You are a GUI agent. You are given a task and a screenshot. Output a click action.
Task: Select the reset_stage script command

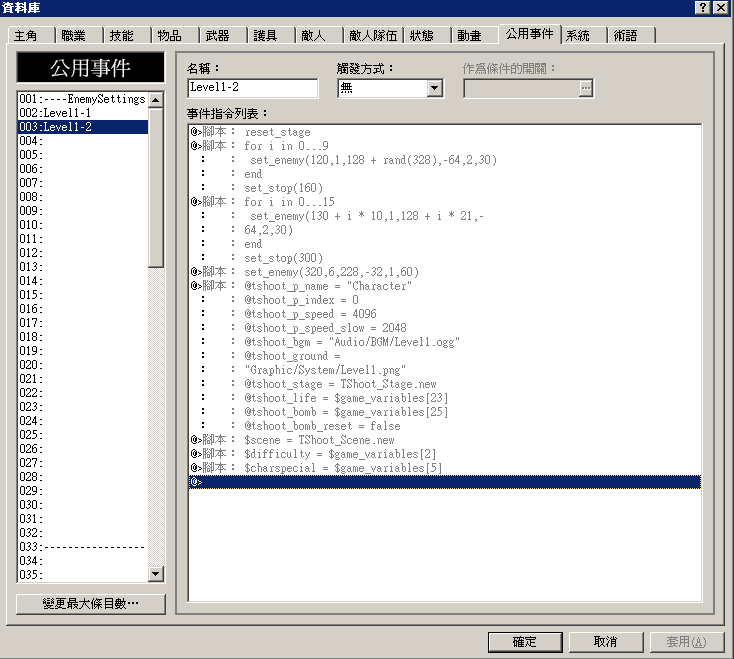click(x=445, y=132)
